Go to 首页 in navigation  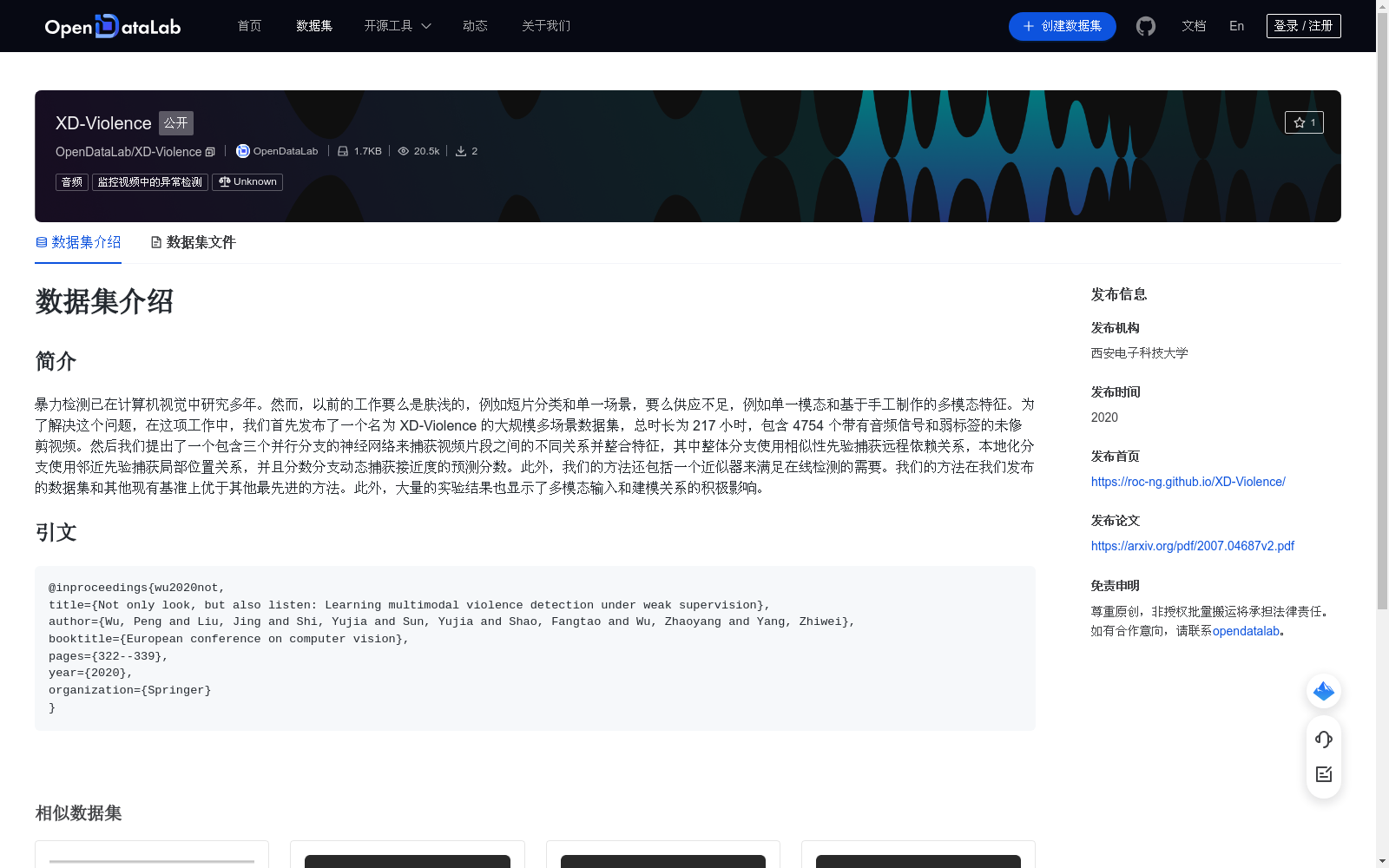click(x=249, y=26)
